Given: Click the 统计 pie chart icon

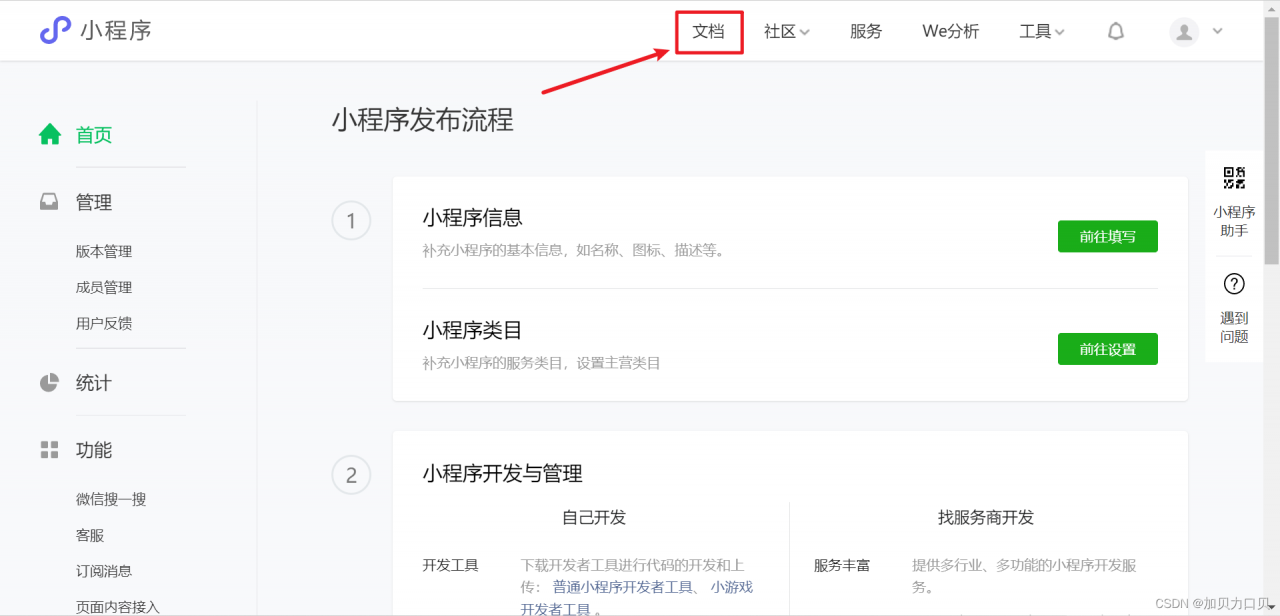Looking at the screenshot, I should [x=48, y=382].
